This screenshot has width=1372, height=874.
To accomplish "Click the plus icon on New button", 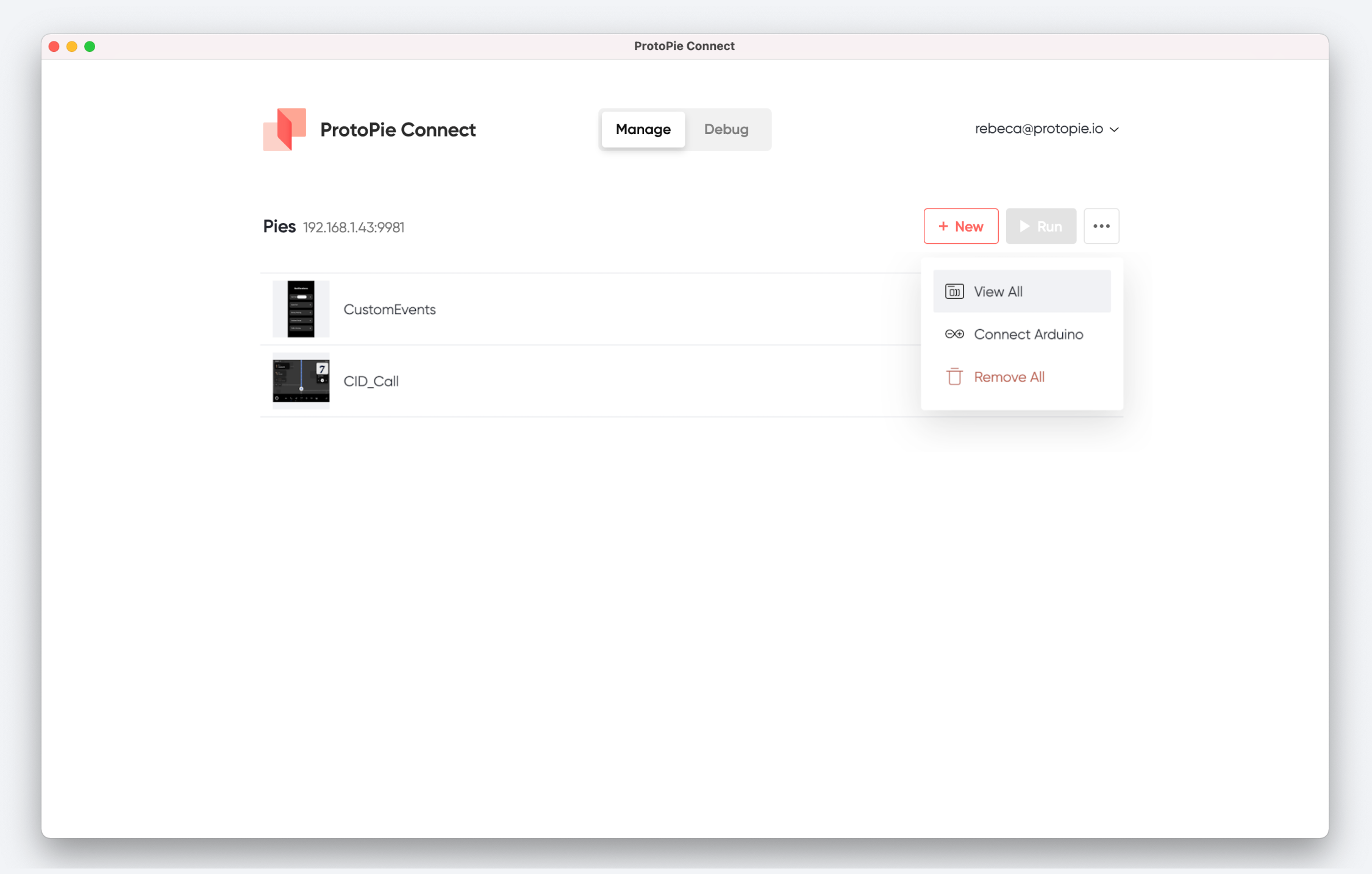I will [943, 226].
